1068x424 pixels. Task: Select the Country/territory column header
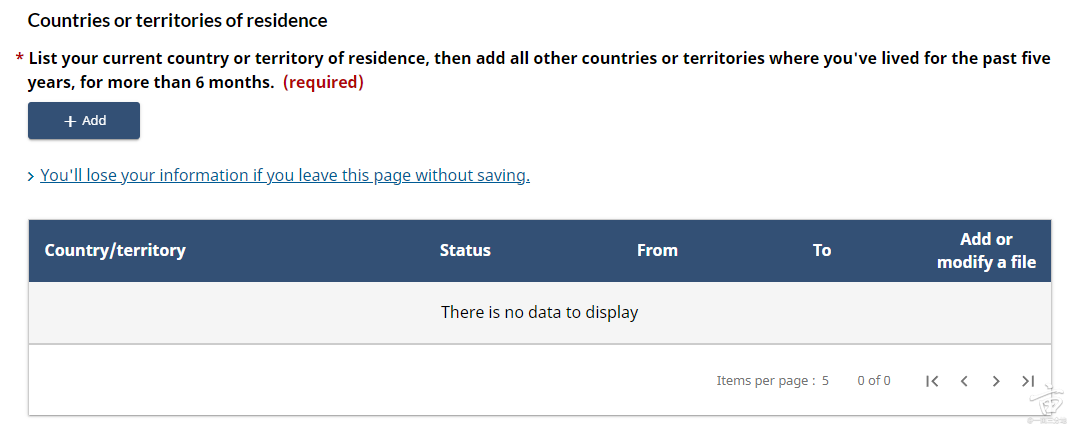coord(115,250)
